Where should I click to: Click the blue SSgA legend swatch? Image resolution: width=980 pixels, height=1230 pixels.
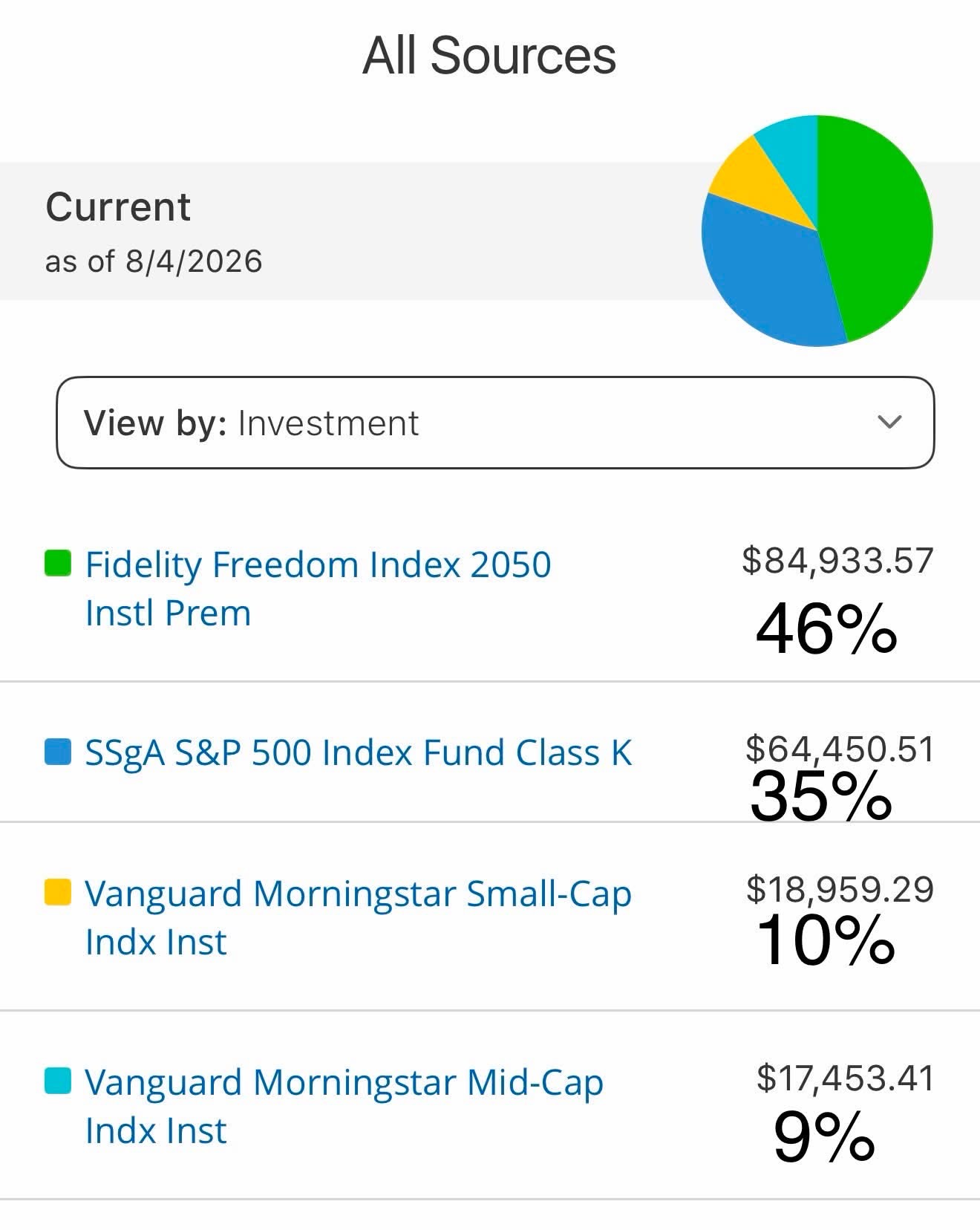click(x=58, y=751)
